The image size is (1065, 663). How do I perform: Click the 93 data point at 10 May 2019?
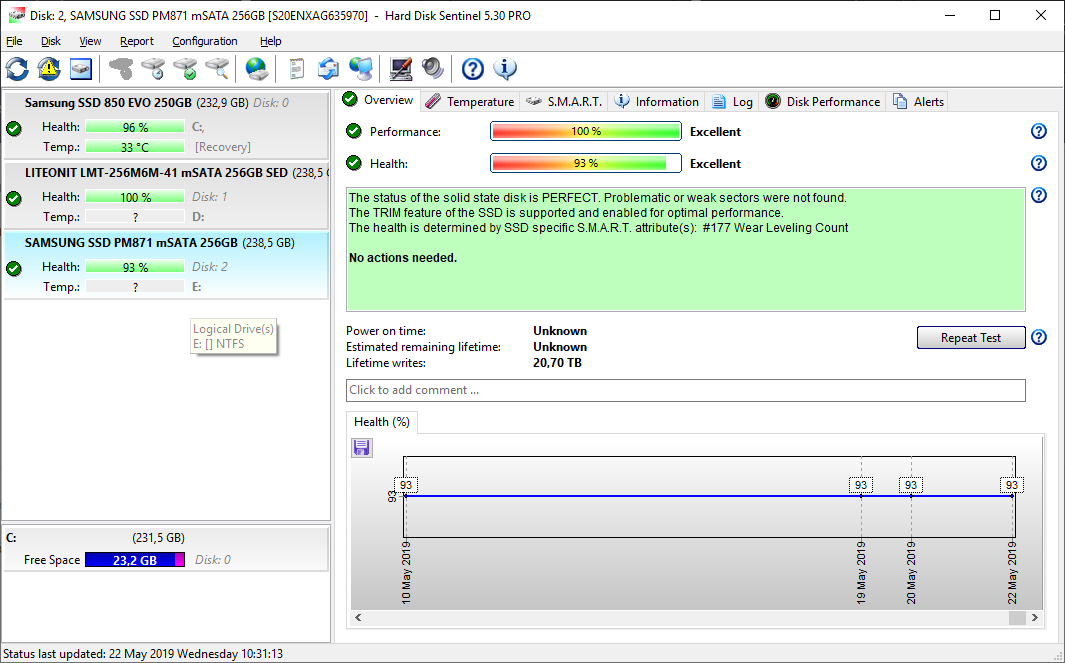[405, 485]
